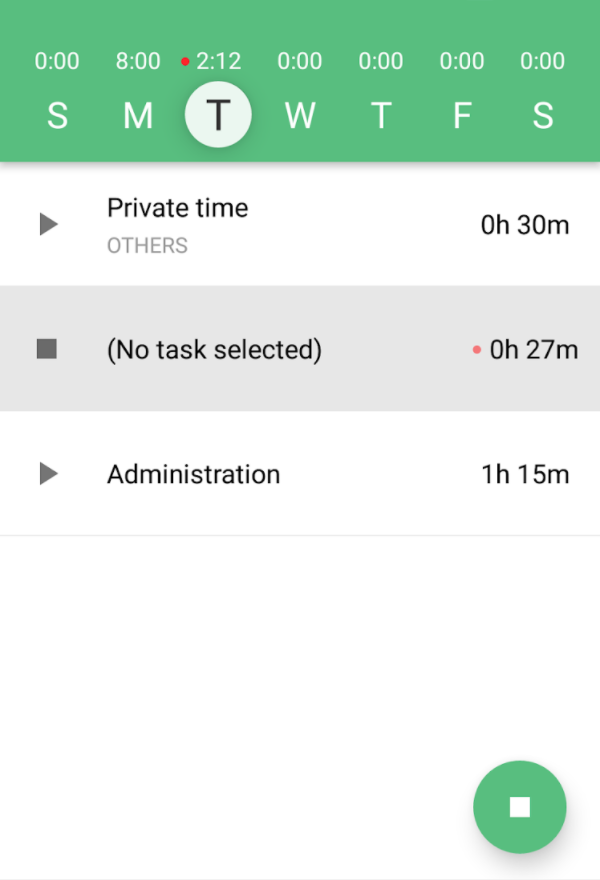Click the 0h 30m duration

525,225
